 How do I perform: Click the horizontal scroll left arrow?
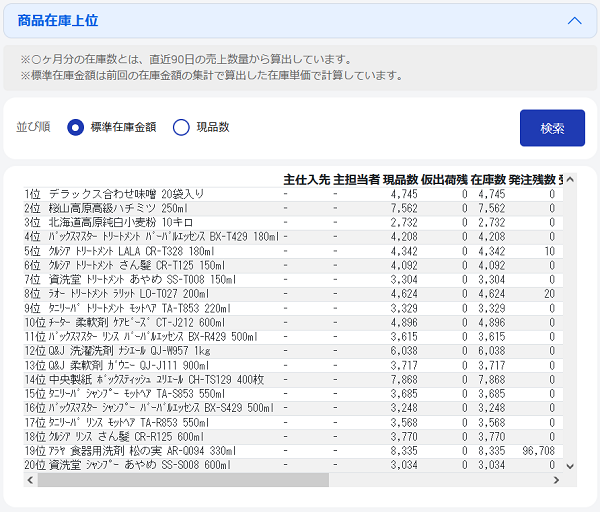pyautogui.click(x=30, y=480)
